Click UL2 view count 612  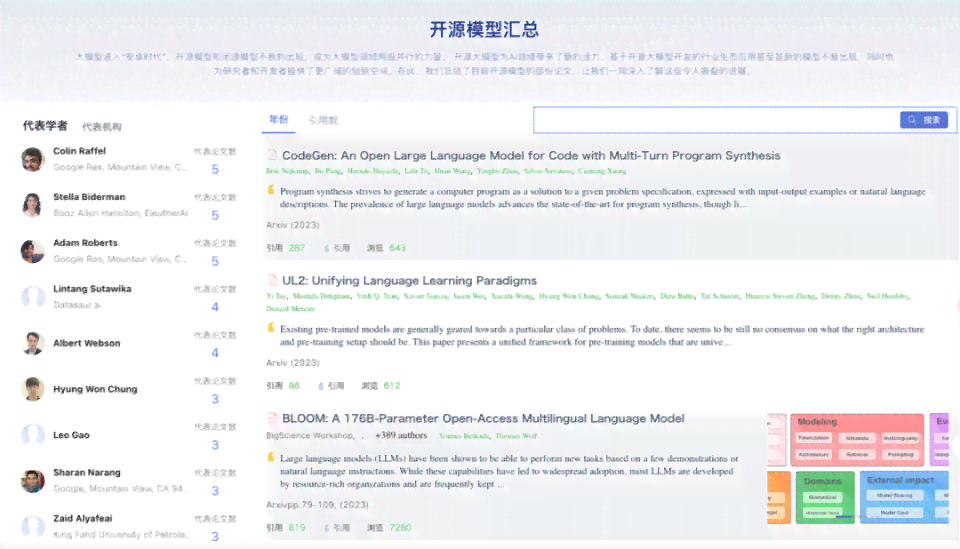(x=392, y=386)
